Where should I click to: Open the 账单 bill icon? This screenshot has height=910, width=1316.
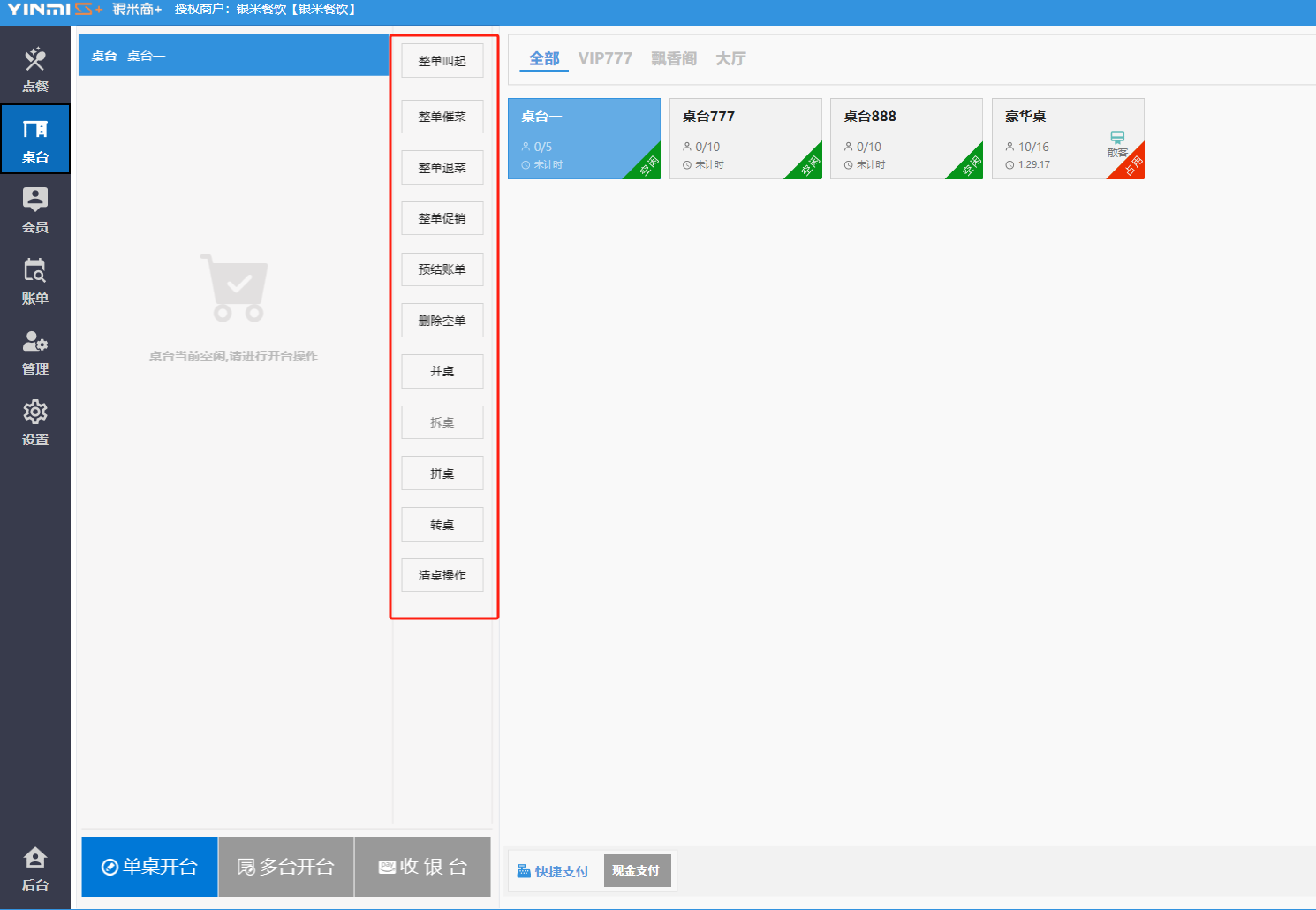[35, 271]
